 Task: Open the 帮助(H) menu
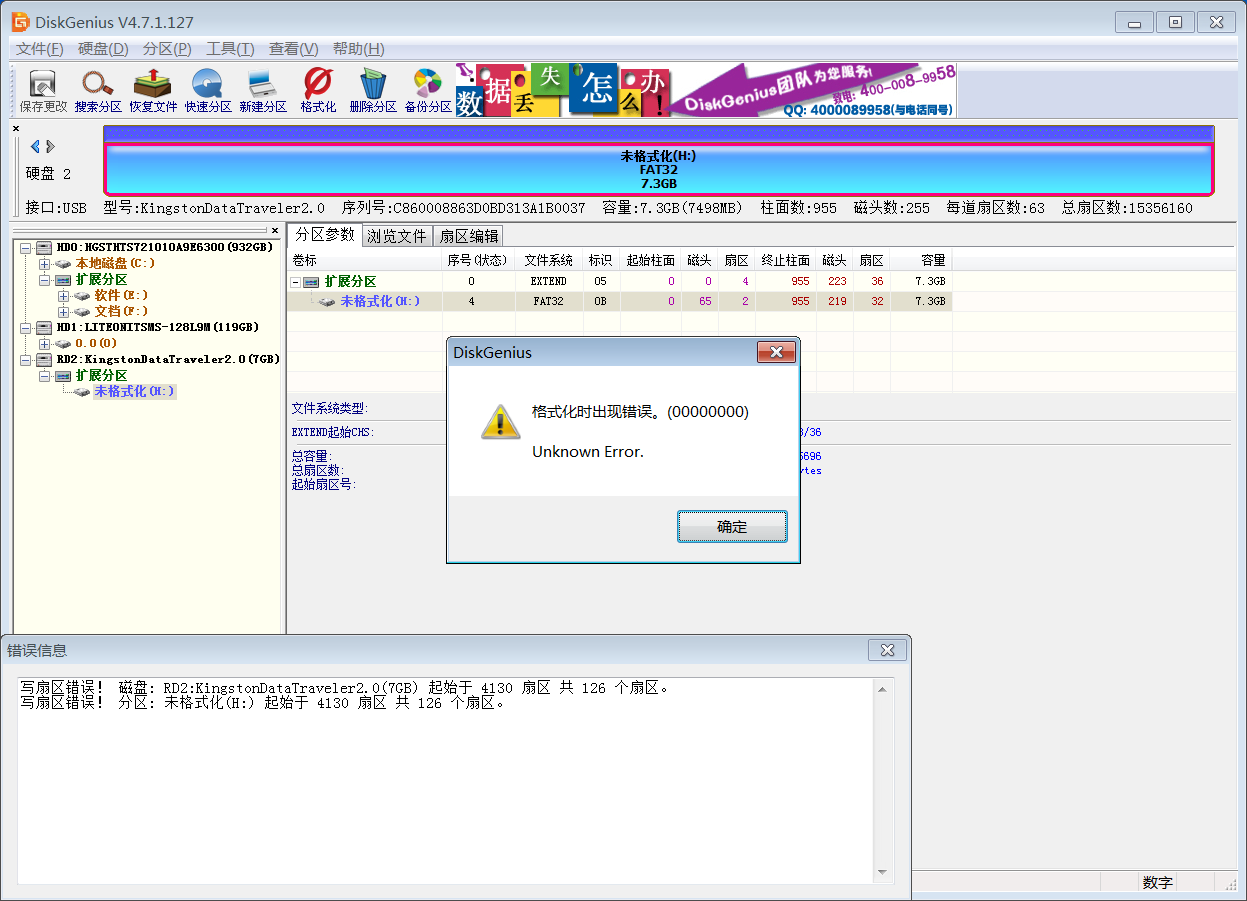[358, 49]
